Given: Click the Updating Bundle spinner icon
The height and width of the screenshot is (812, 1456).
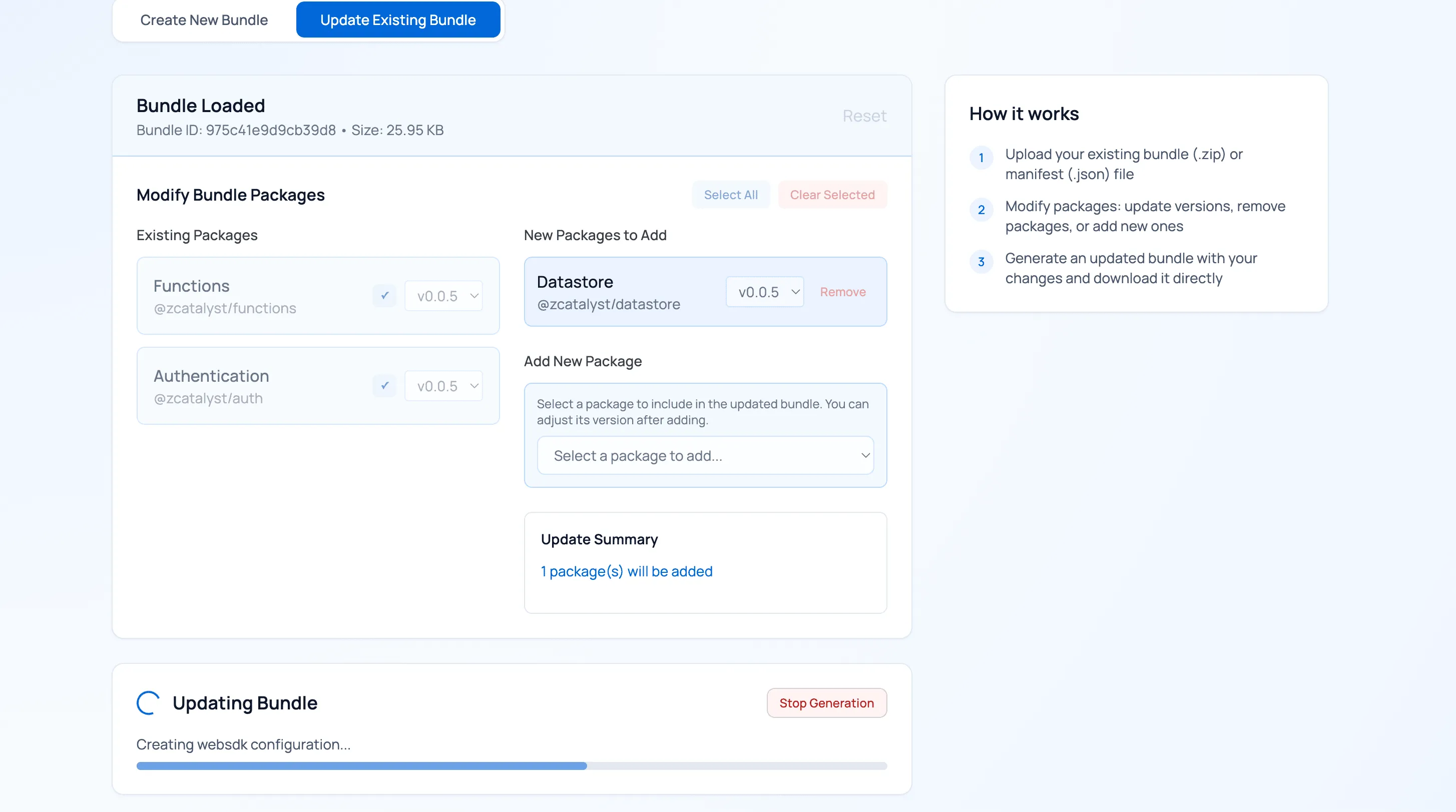Looking at the screenshot, I should (148, 702).
